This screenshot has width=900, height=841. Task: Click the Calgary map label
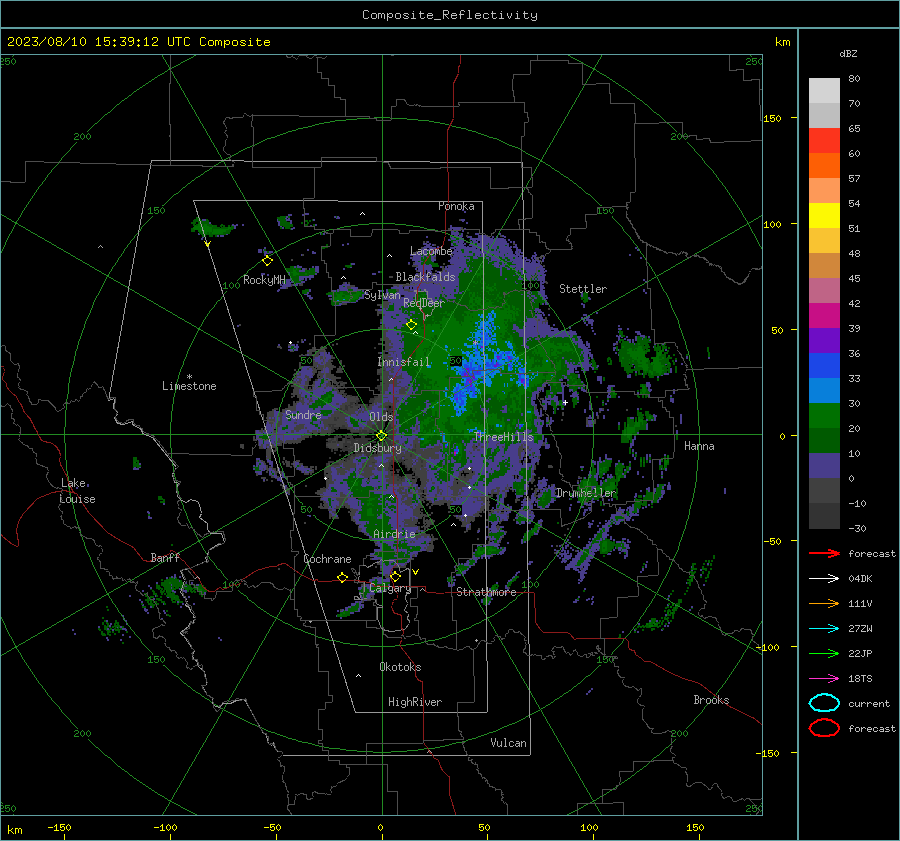(390, 588)
